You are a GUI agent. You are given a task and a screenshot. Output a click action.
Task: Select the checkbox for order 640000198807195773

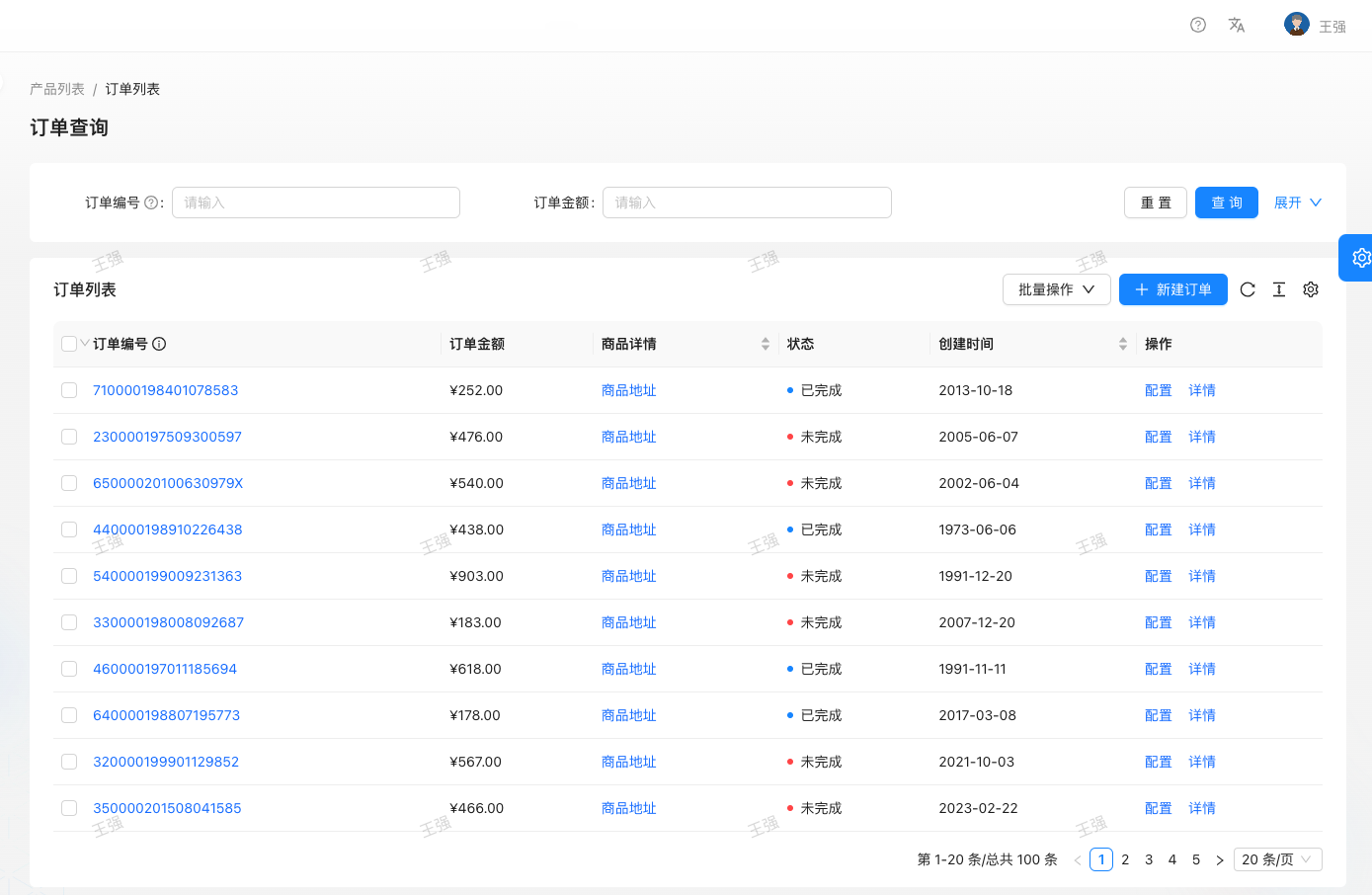69,715
